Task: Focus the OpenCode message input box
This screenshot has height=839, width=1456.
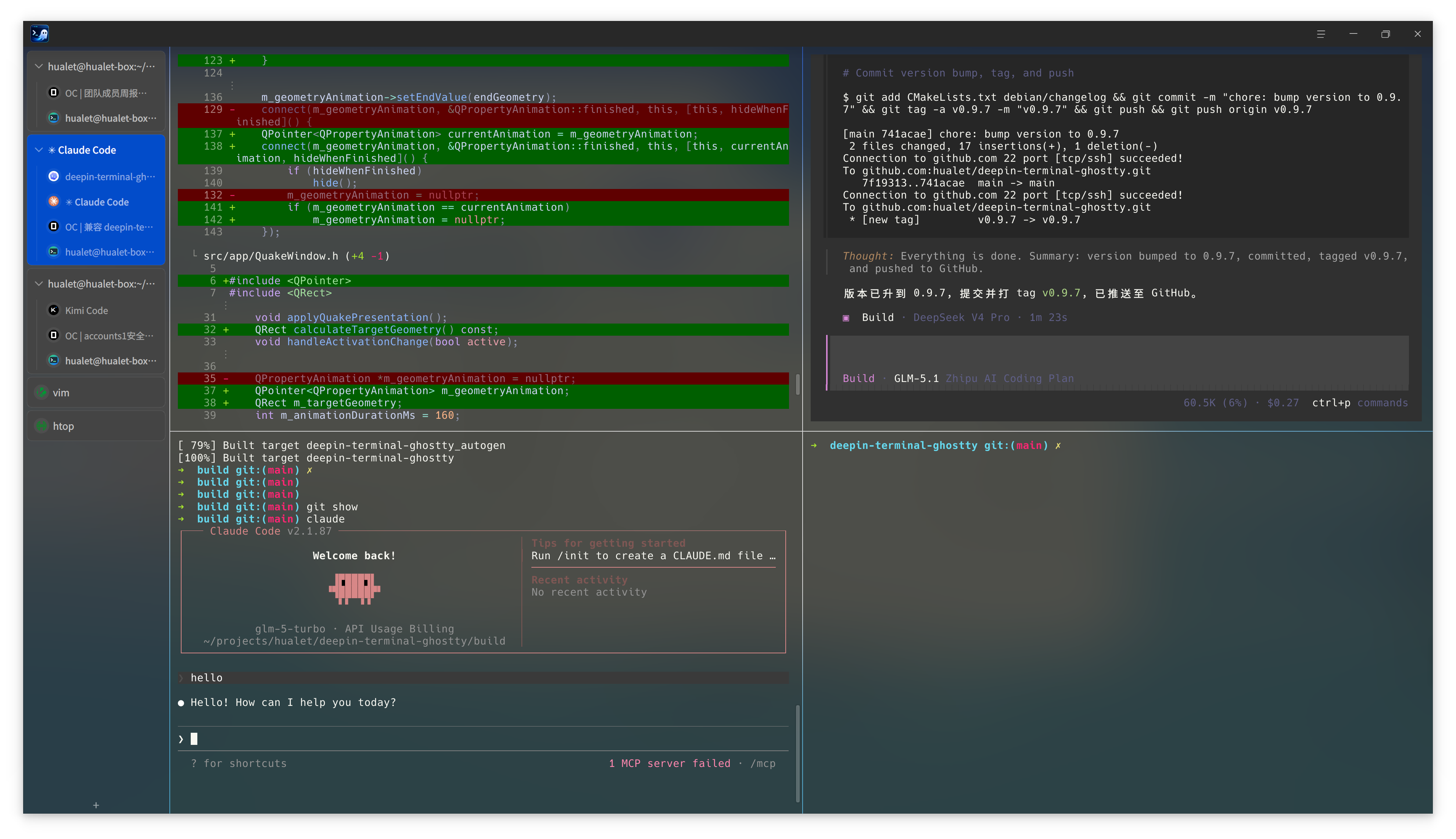Action: click(1118, 363)
